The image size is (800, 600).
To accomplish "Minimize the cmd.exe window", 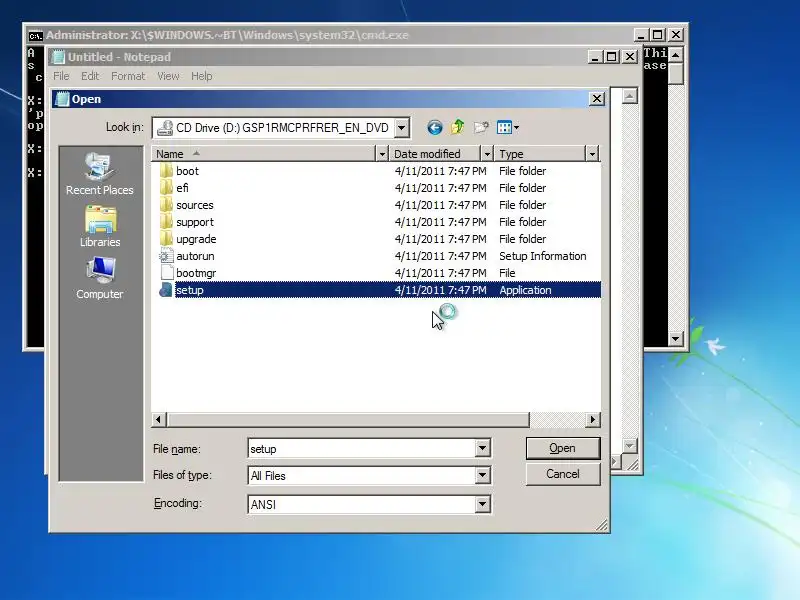I will click(x=641, y=35).
